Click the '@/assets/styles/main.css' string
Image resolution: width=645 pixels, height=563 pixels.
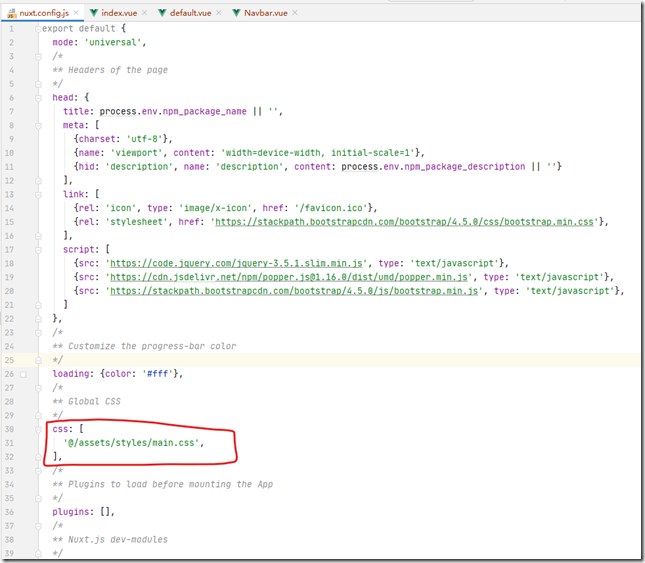(x=131, y=443)
